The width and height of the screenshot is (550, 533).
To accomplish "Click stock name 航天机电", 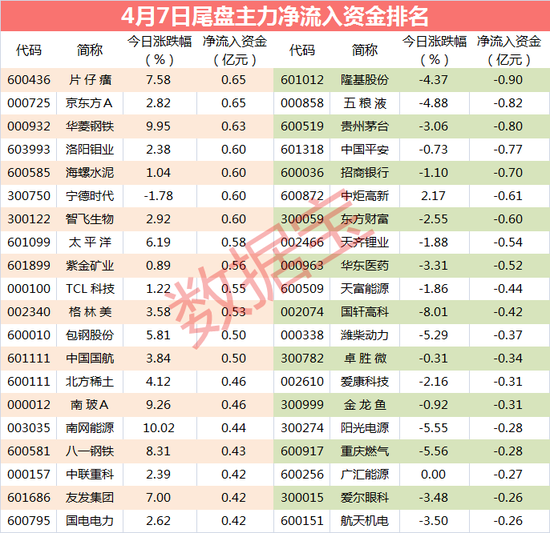I will point(365,521).
